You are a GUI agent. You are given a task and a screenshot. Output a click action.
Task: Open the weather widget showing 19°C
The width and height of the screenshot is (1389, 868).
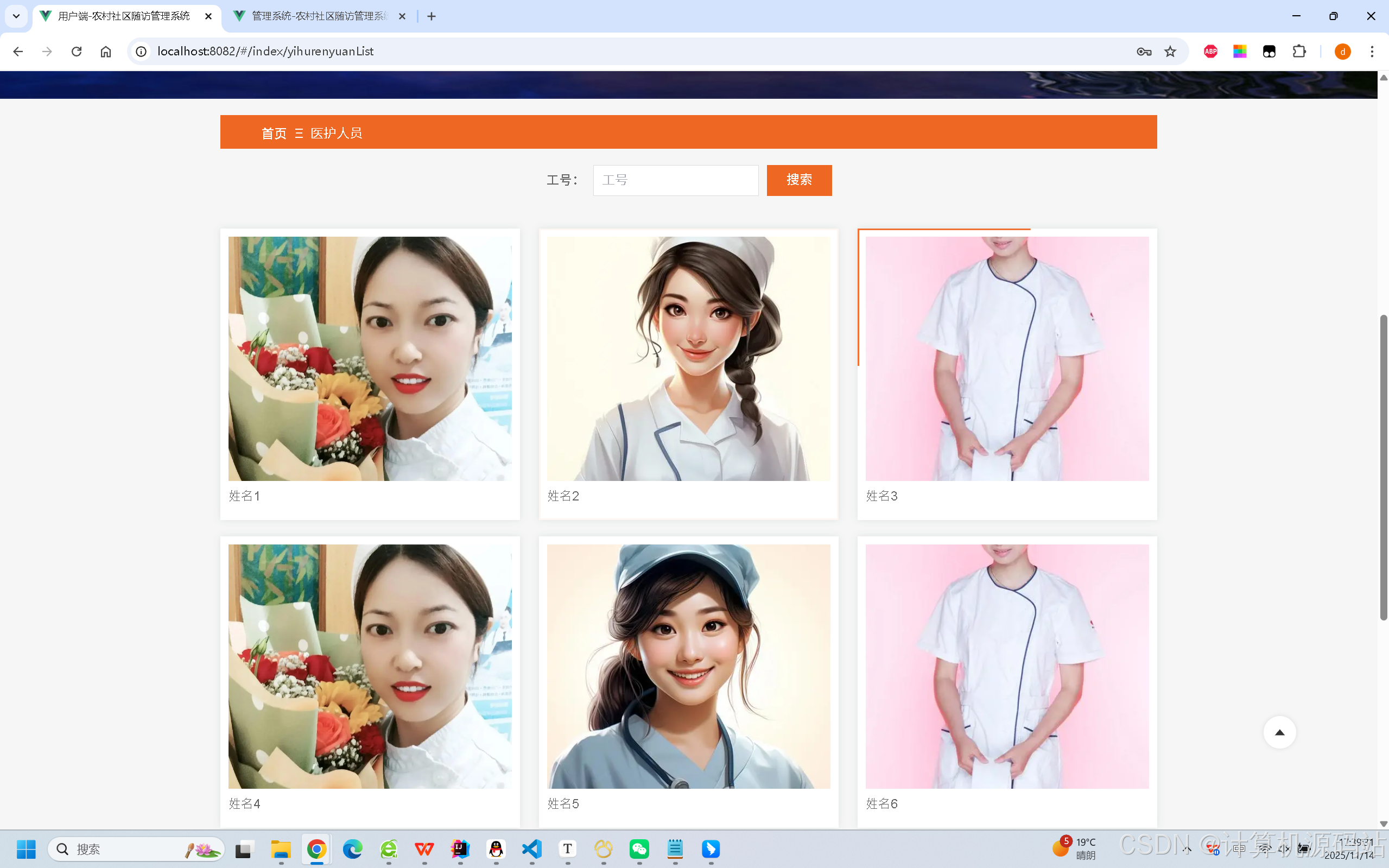click(x=1075, y=848)
